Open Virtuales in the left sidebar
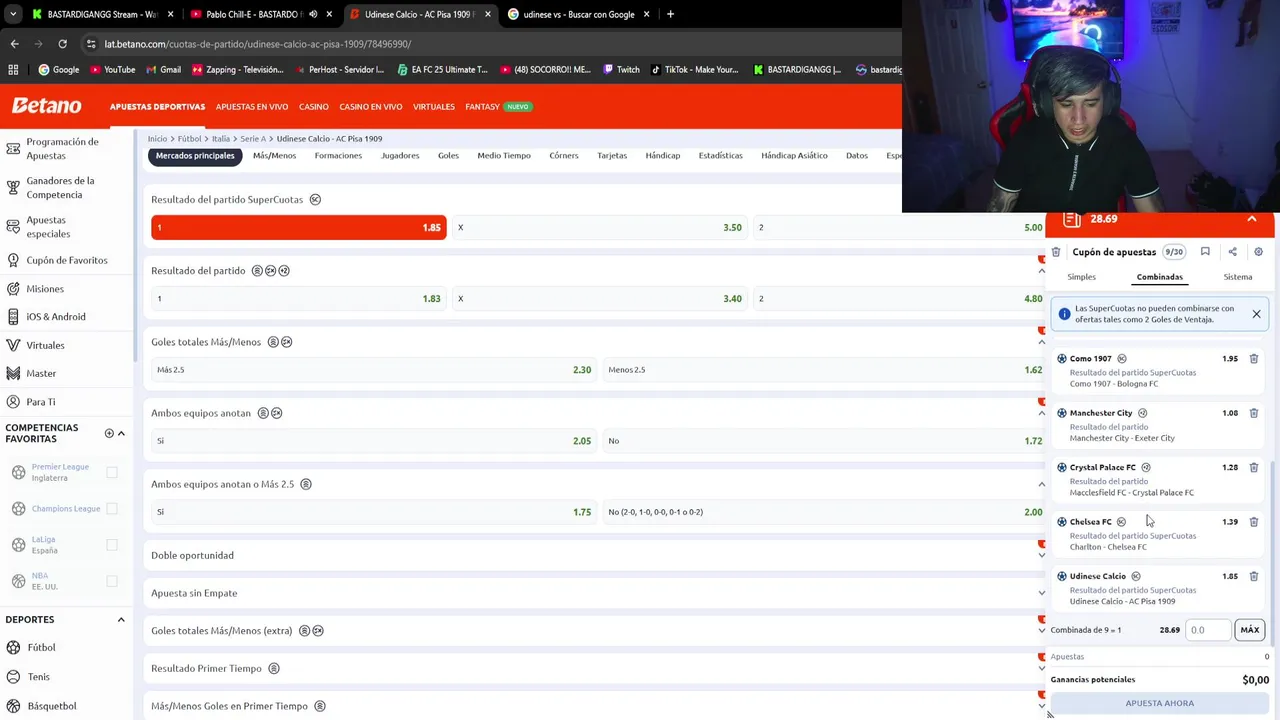1280x720 pixels. (x=45, y=345)
